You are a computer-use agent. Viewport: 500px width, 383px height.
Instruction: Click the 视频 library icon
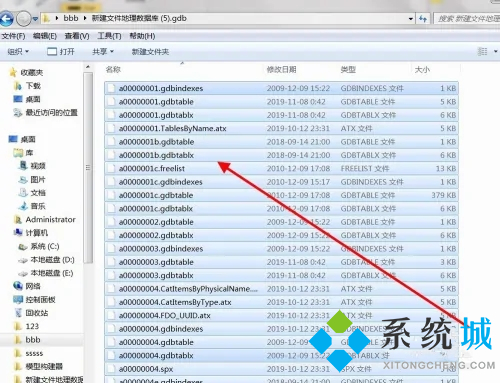23,166
